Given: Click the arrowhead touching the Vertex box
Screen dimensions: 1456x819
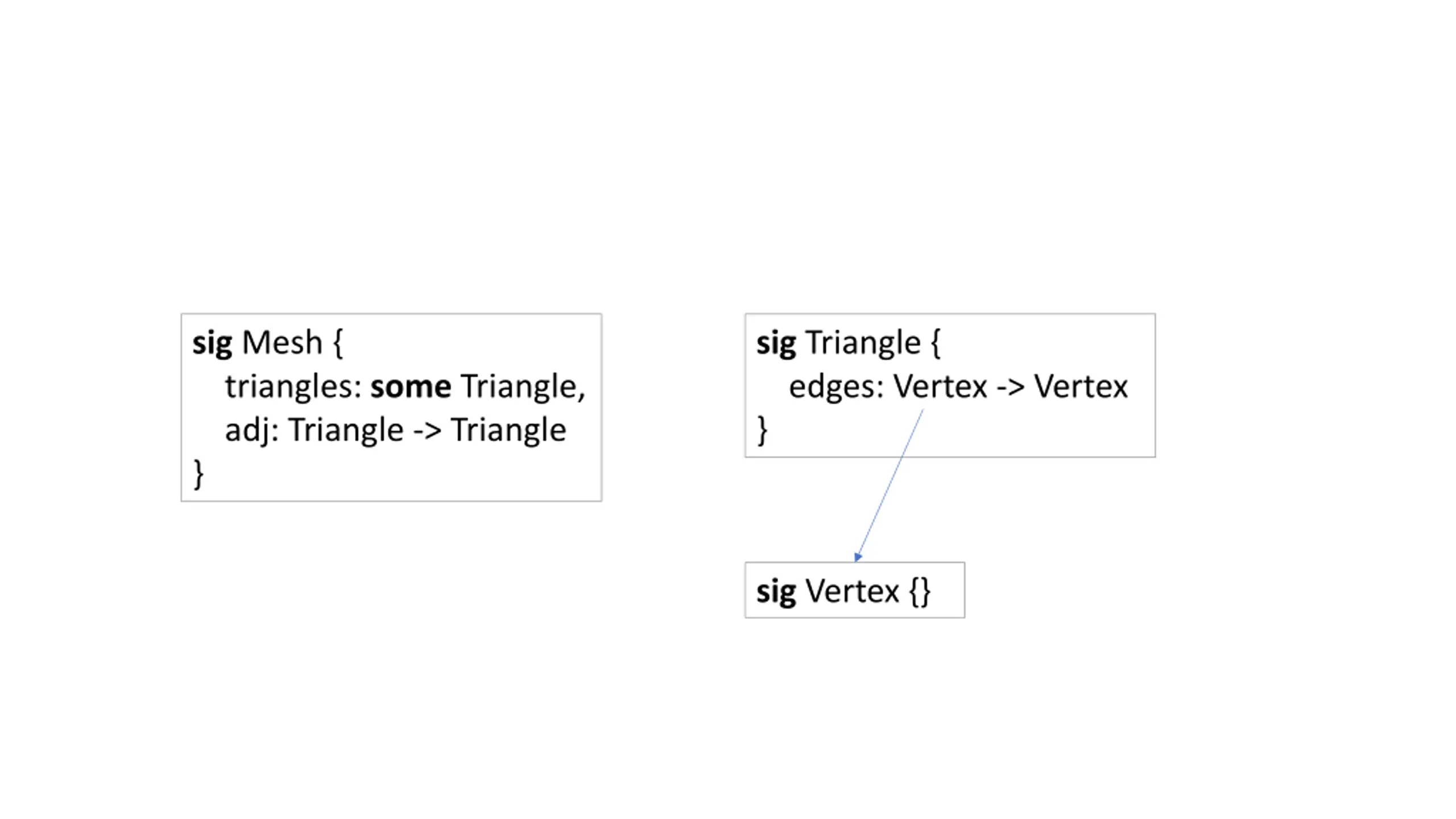Looking at the screenshot, I should pos(858,557).
